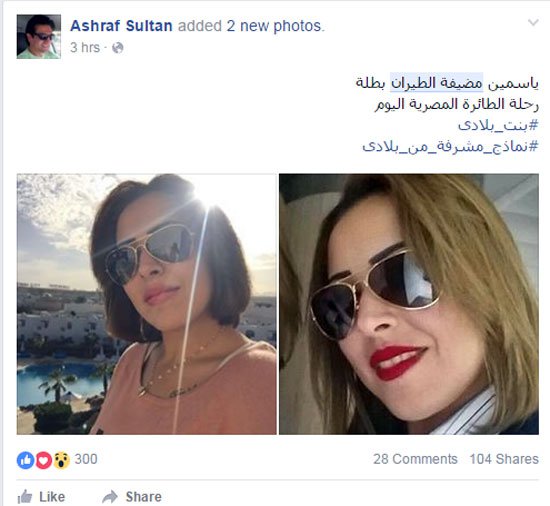Viewport: 550px width, 506px height.
Task: Click the blue Like reaction icon
Action: [x=25, y=460]
